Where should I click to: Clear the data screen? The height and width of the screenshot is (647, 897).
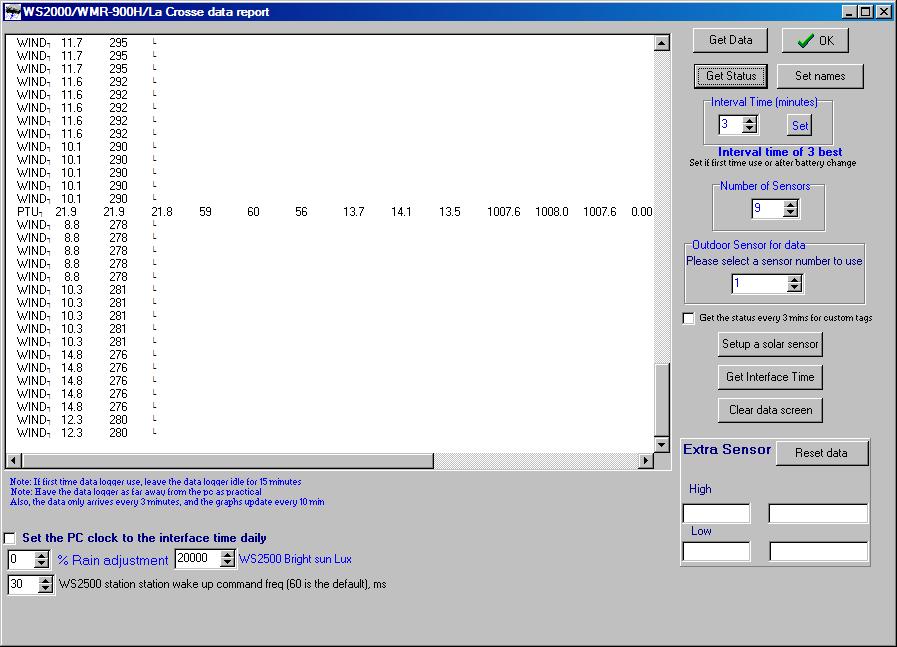tap(770, 410)
